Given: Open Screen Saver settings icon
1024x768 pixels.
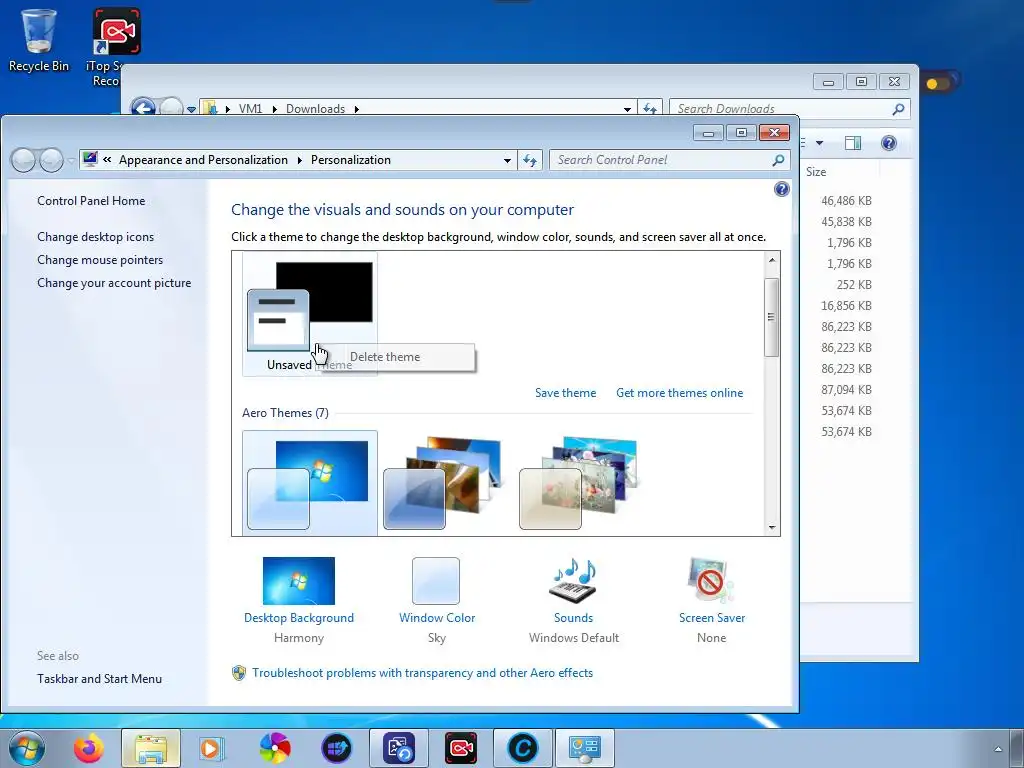Looking at the screenshot, I should [711, 581].
